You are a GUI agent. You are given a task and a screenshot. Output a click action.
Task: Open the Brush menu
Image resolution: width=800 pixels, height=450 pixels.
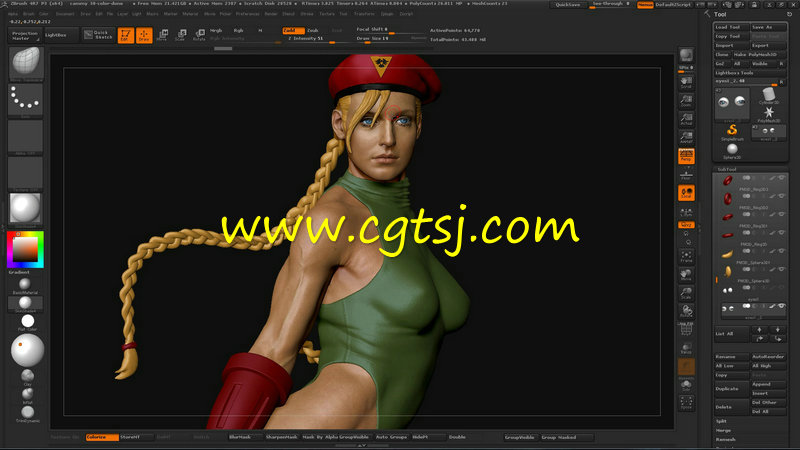coord(29,14)
